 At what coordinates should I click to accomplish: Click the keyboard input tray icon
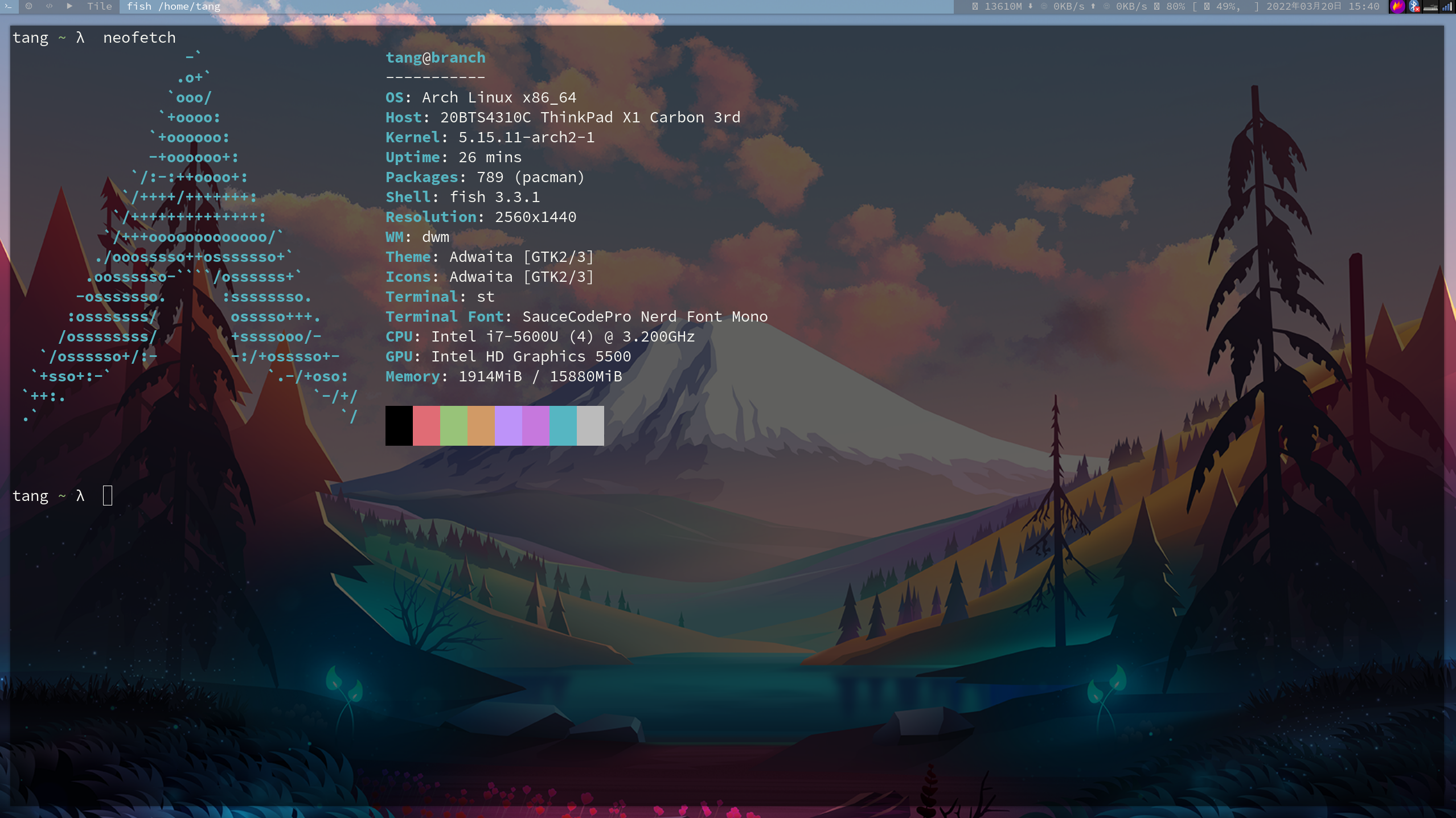point(1430,6)
